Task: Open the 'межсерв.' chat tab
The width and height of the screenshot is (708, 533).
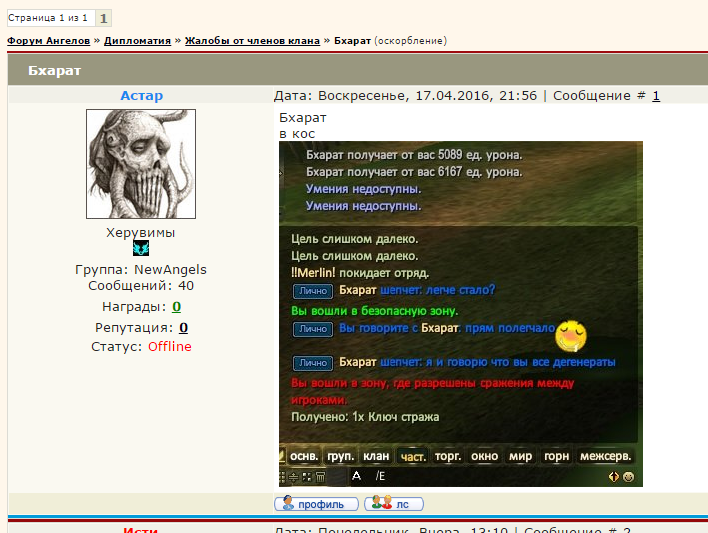Action: 606,456
